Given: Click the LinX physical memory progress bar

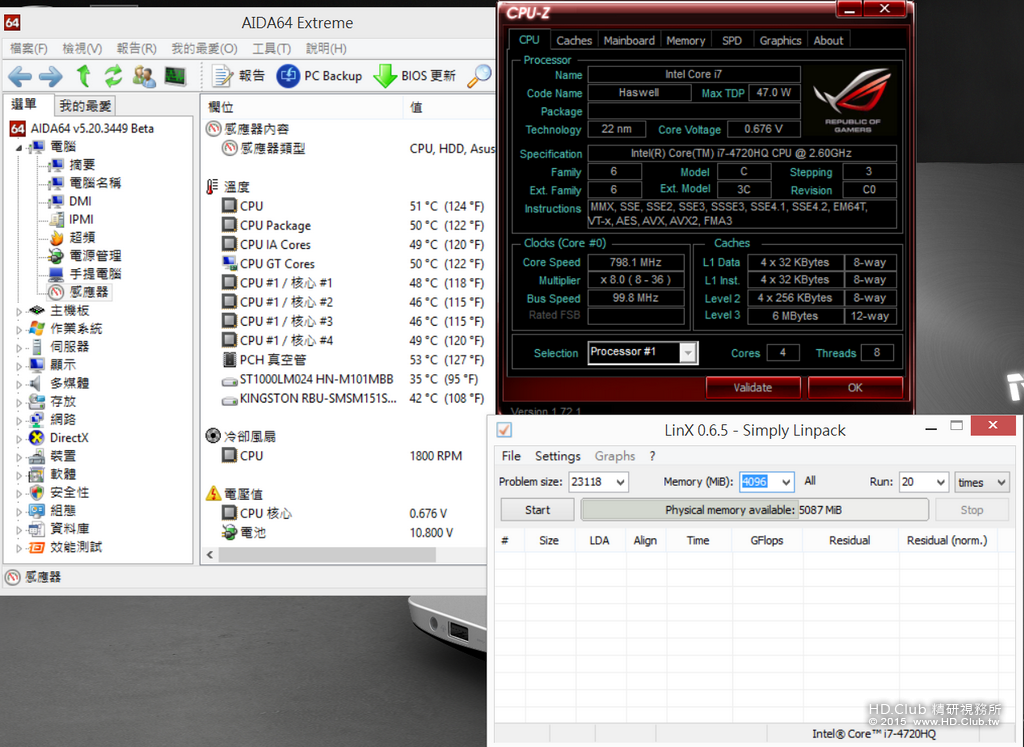Looking at the screenshot, I should (x=754, y=510).
